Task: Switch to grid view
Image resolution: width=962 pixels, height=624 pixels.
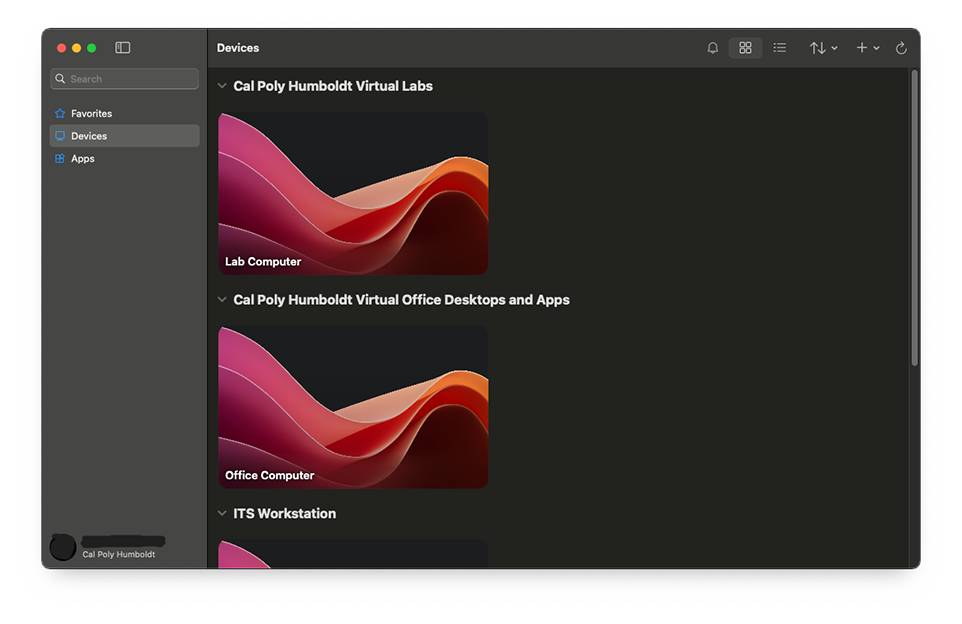Action: 745,48
